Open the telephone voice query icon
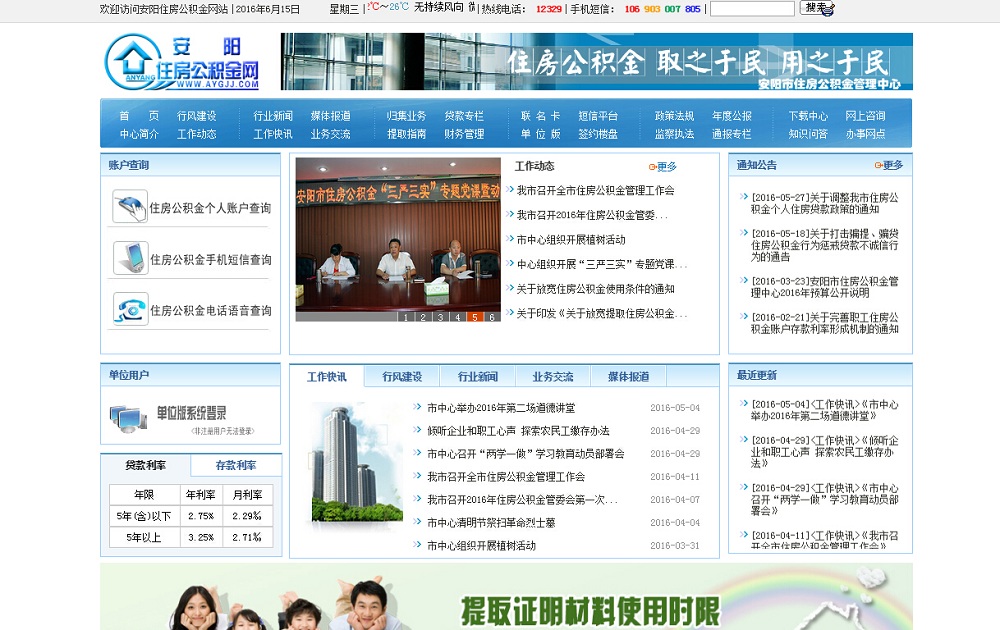The width and height of the screenshot is (1000, 630). tap(131, 309)
